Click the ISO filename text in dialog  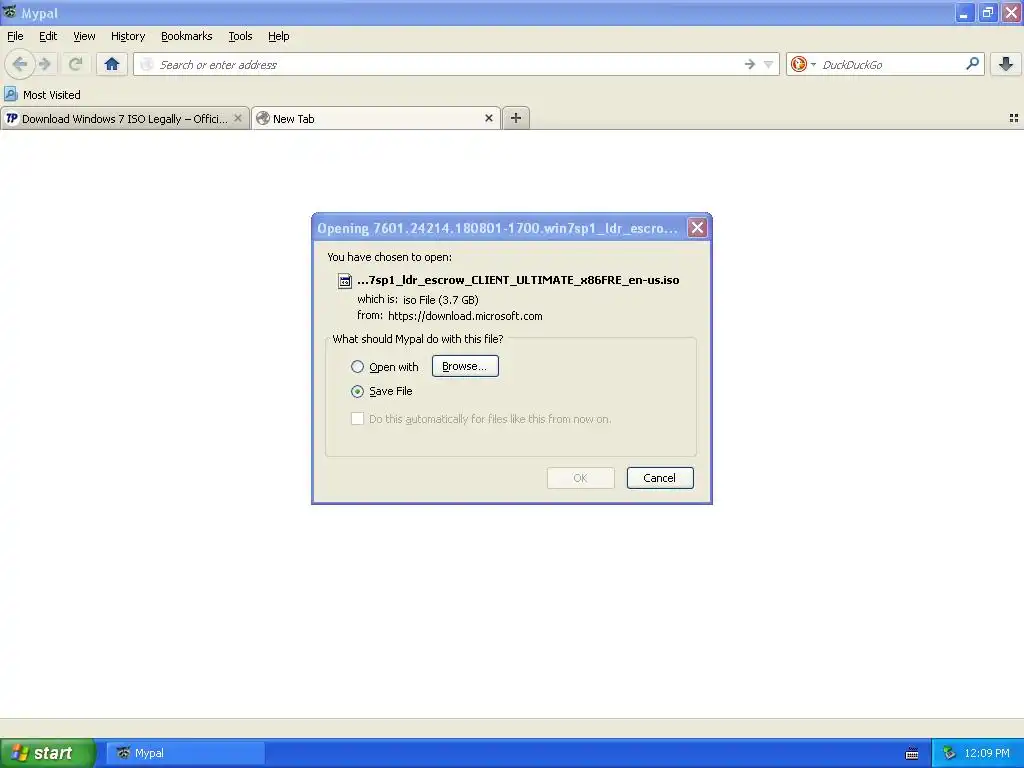click(518, 280)
